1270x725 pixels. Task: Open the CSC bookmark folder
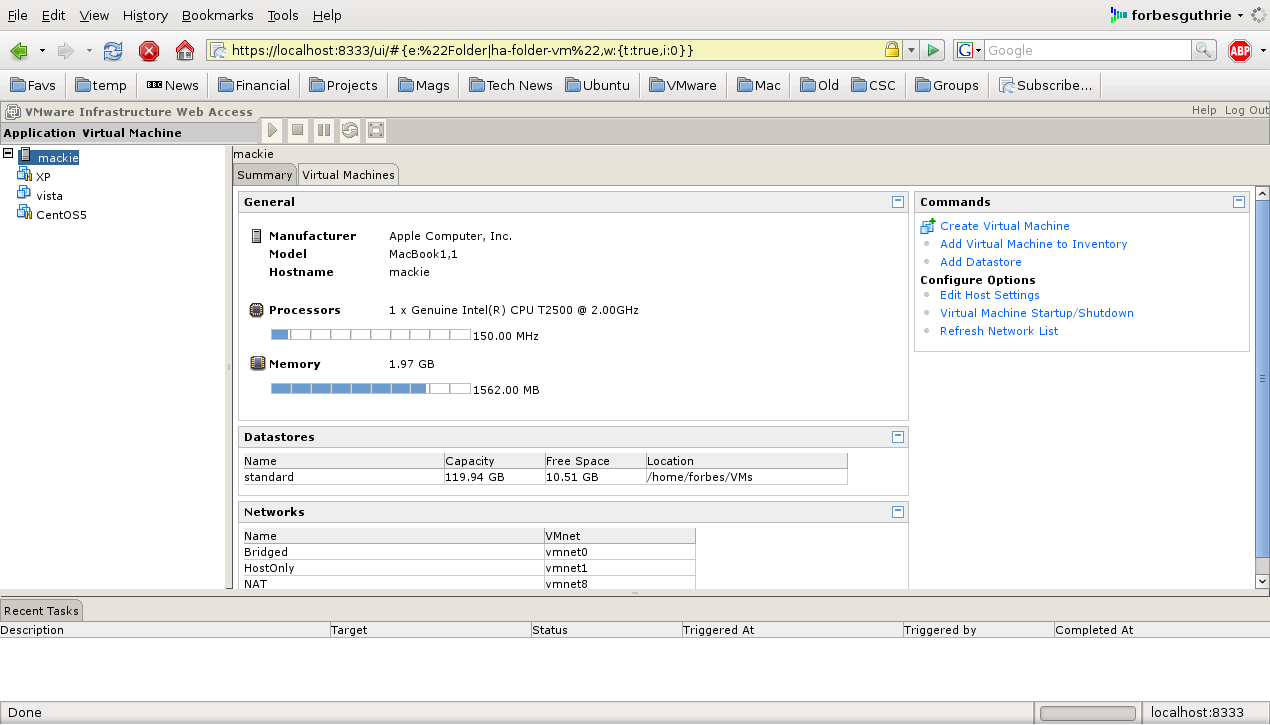pos(873,85)
